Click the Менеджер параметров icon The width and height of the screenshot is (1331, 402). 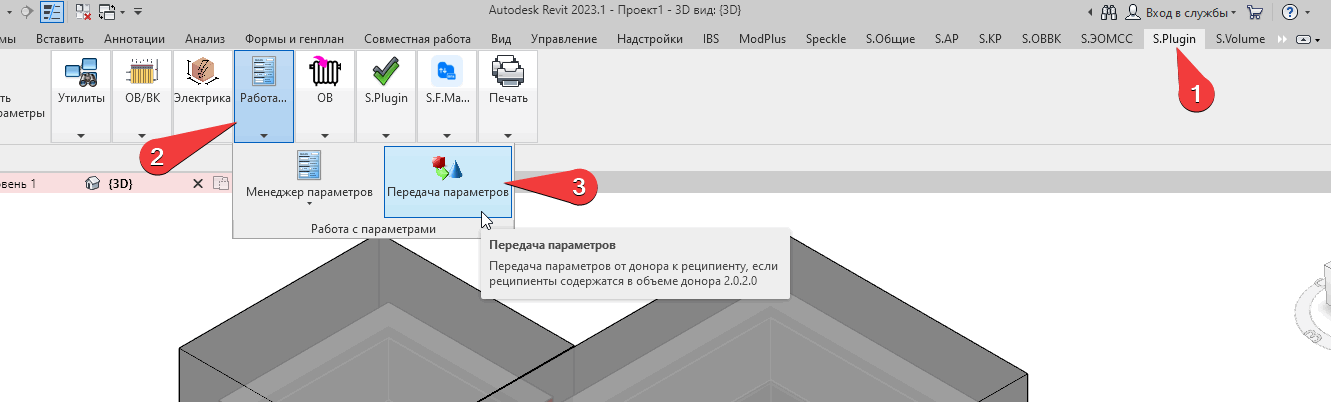point(309,166)
